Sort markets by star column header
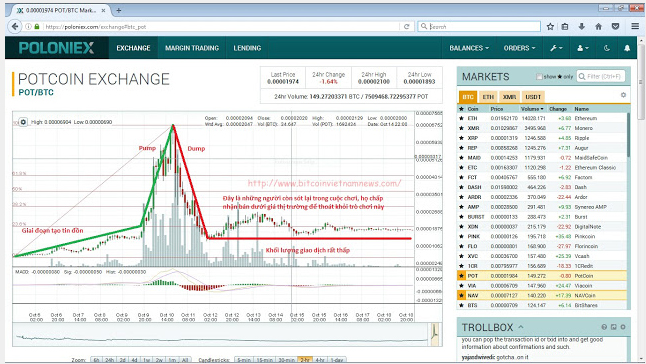646x364 pixels. pyautogui.click(x=461, y=109)
